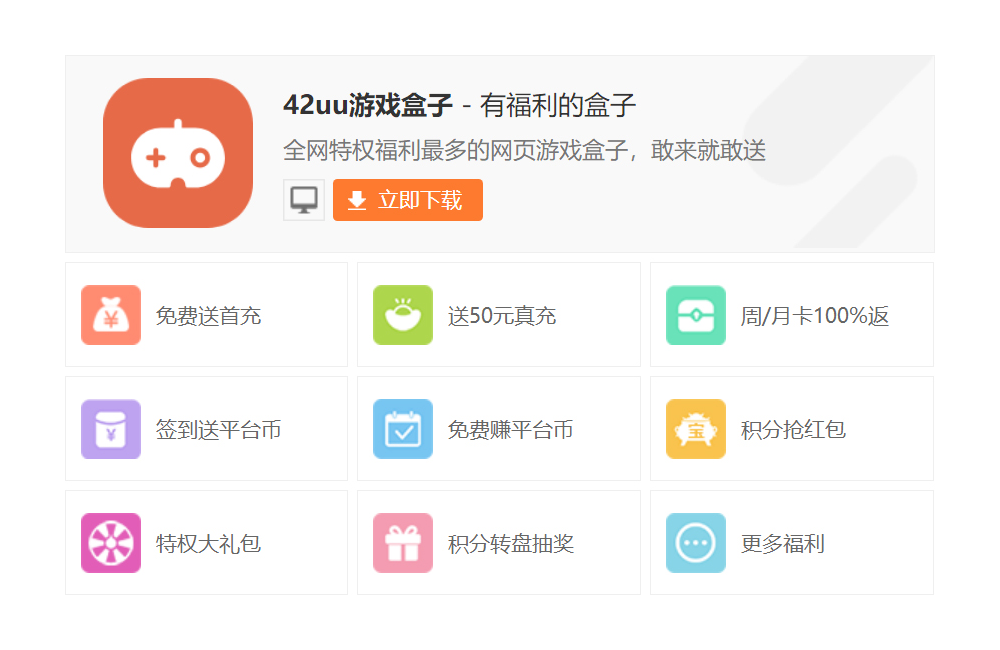
Task: Click the 42uu游戏盒子 title text
Action: click(368, 105)
